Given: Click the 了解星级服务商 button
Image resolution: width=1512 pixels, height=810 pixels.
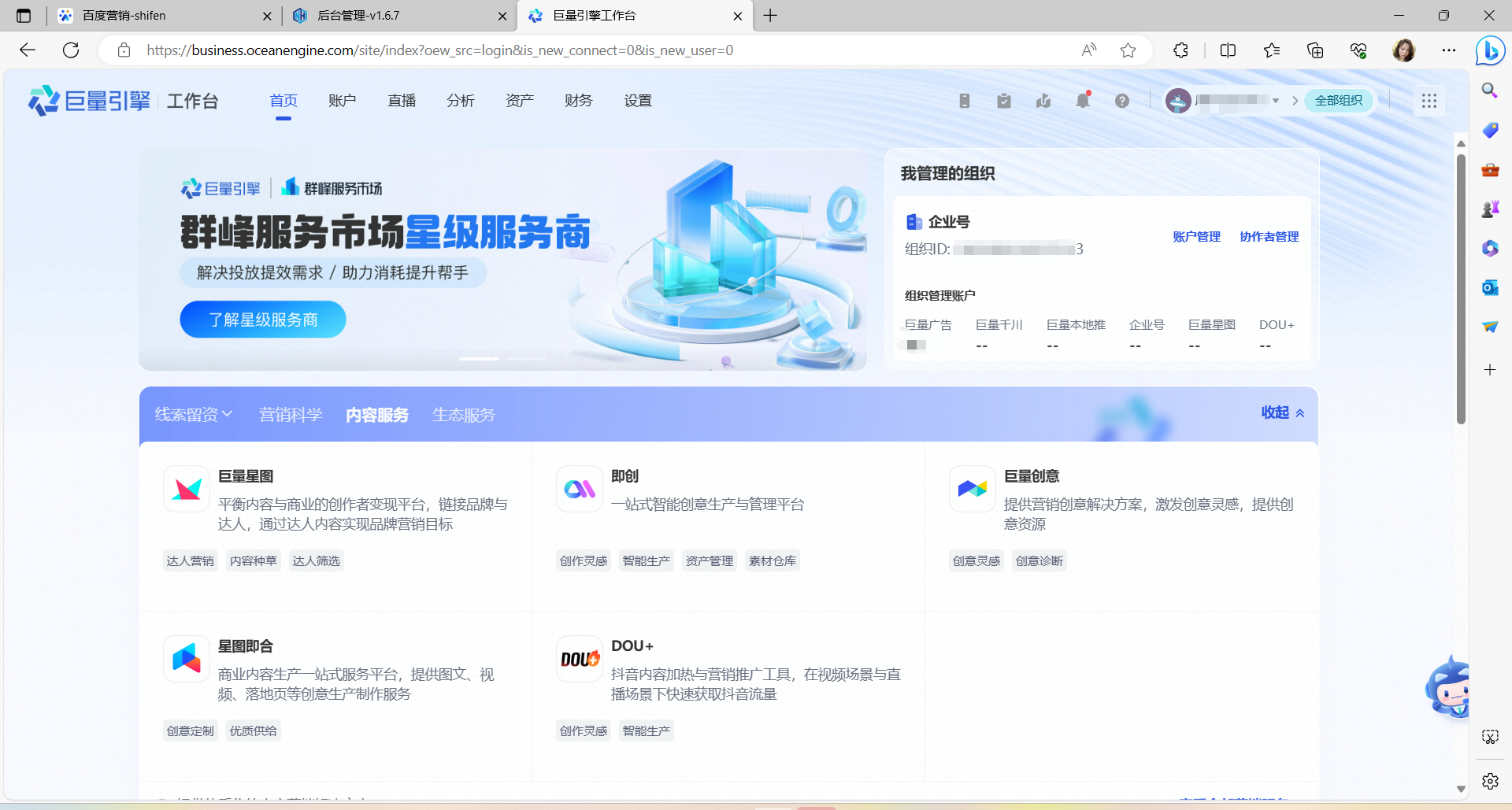Looking at the screenshot, I should pyautogui.click(x=263, y=320).
